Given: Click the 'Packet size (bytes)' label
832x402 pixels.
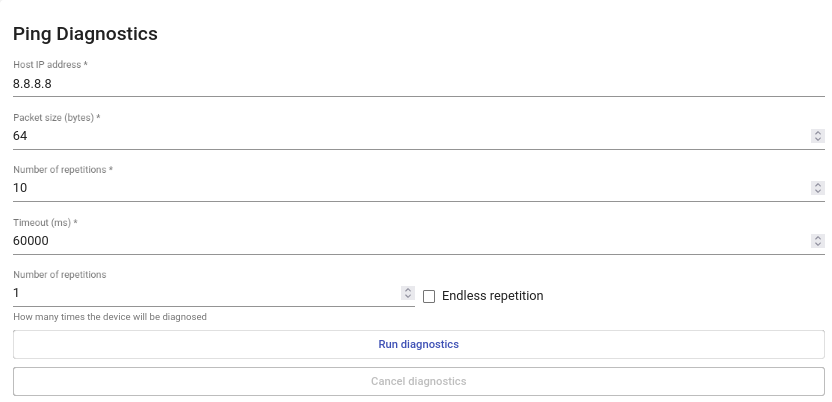Looking at the screenshot, I should click(x=56, y=117).
